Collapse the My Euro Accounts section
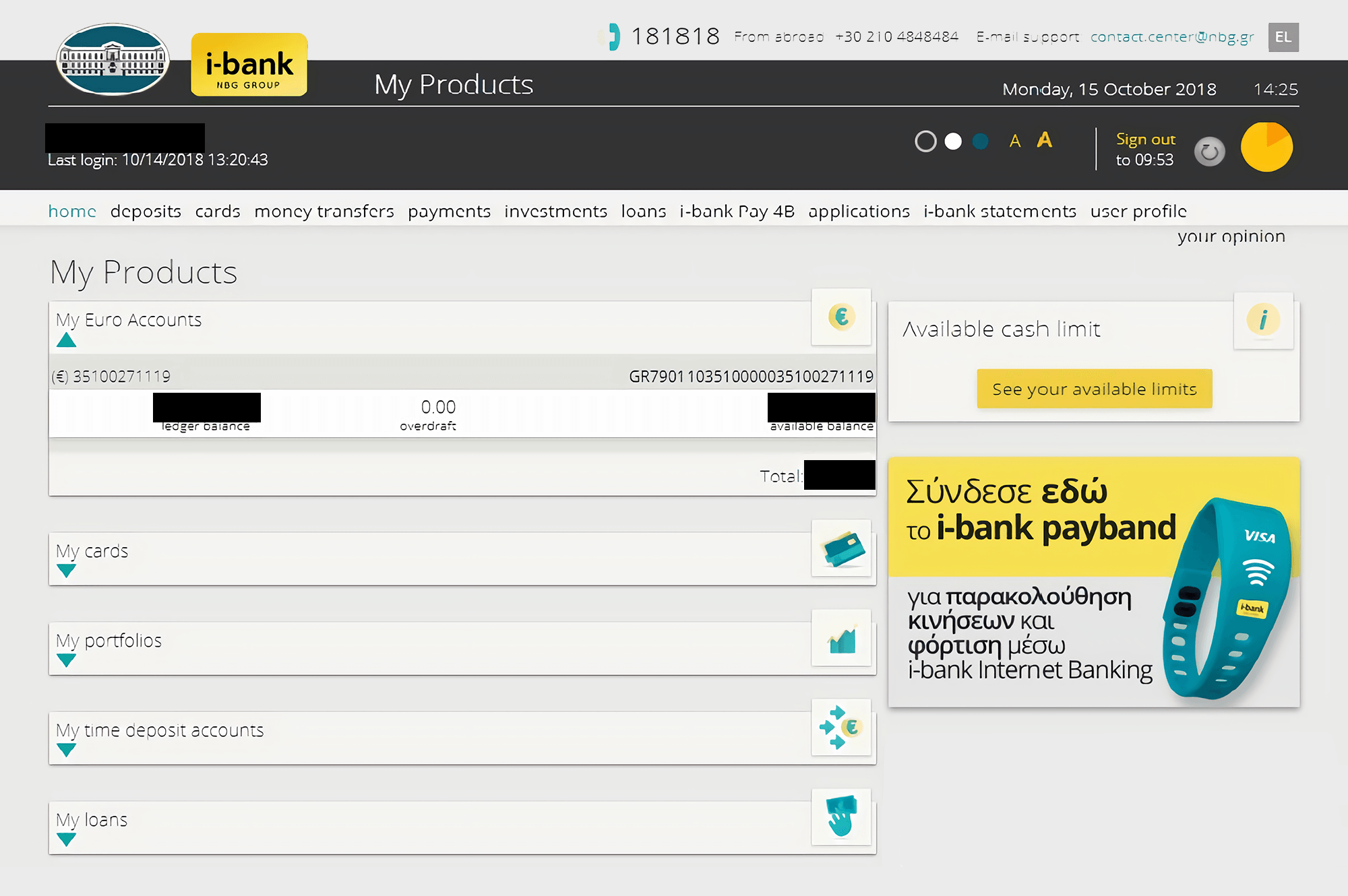The width and height of the screenshot is (1348, 896). [x=66, y=340]
